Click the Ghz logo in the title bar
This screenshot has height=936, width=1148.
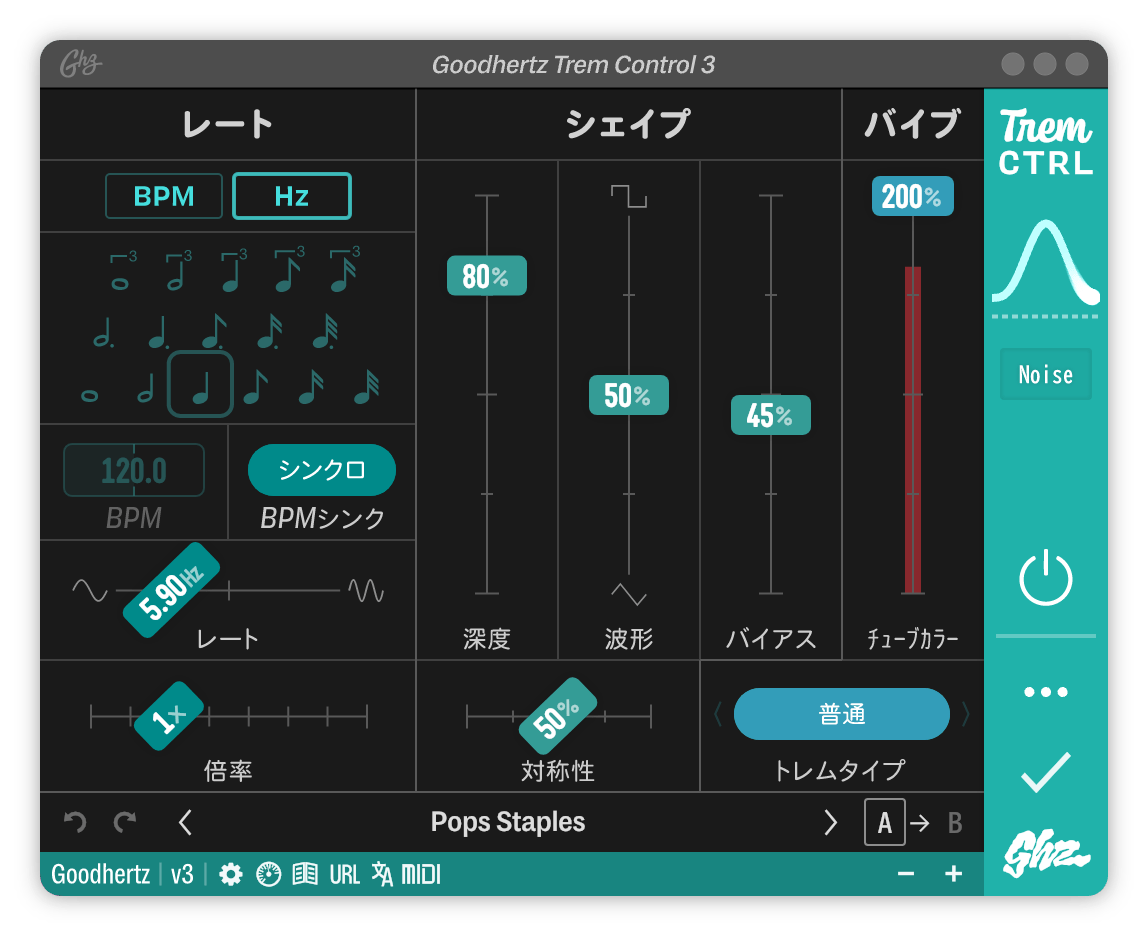point(81,64)
